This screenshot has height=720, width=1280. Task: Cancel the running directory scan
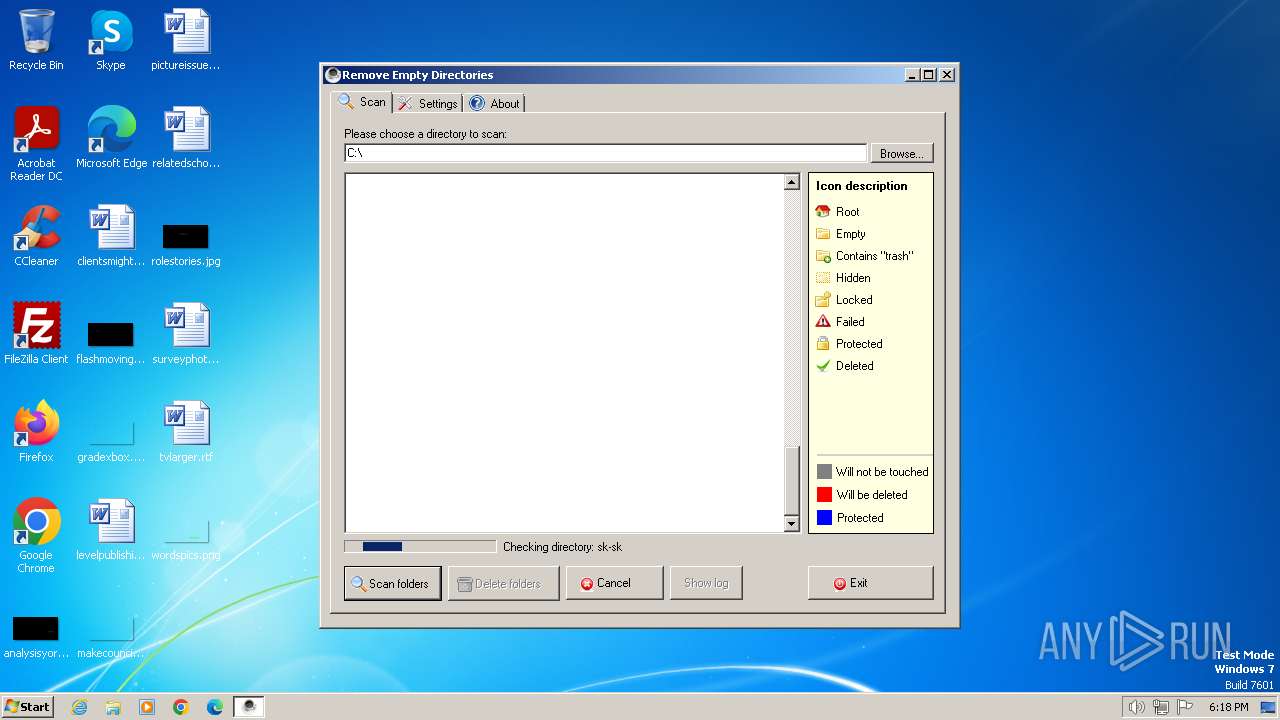pos(614,583)
